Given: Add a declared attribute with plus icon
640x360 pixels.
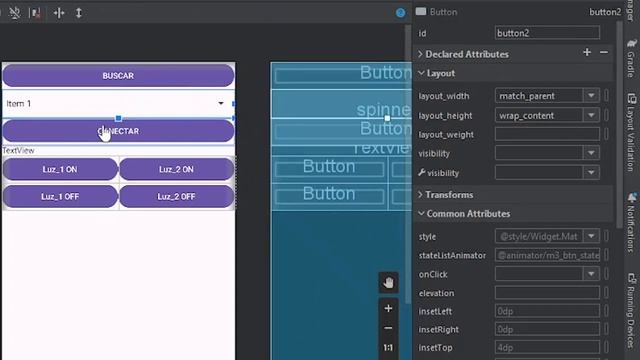Looking at the screenshot, I should (x=587, y=52).
